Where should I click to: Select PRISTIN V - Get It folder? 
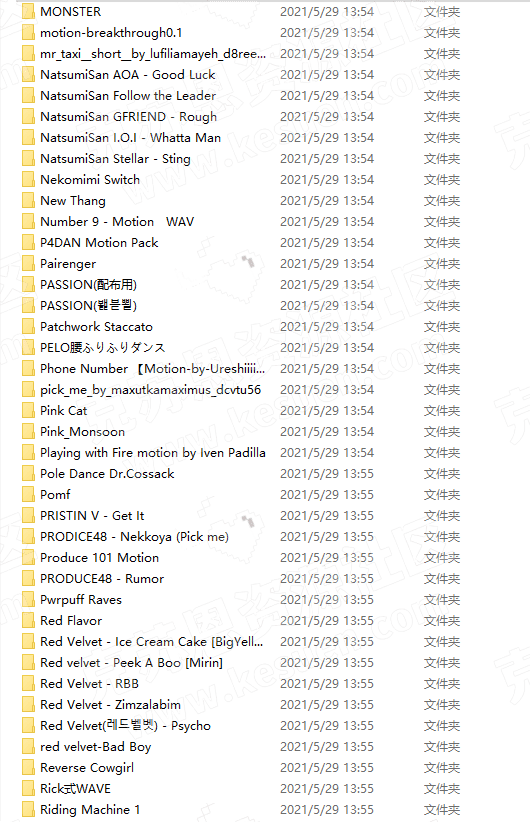point(92,515)
